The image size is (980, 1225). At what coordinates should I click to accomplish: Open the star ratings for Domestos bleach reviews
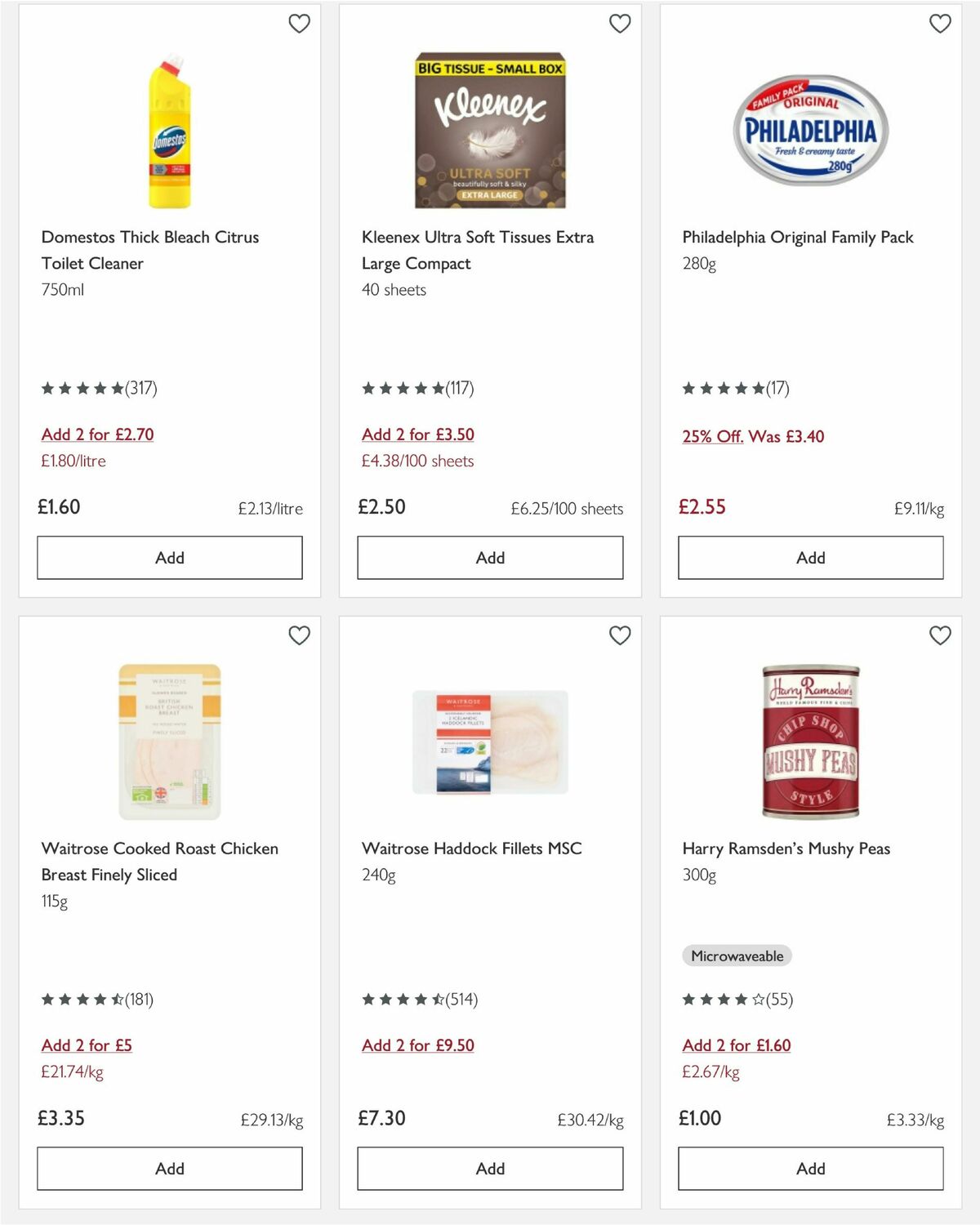pyautogui.click(x=82, y=388)
